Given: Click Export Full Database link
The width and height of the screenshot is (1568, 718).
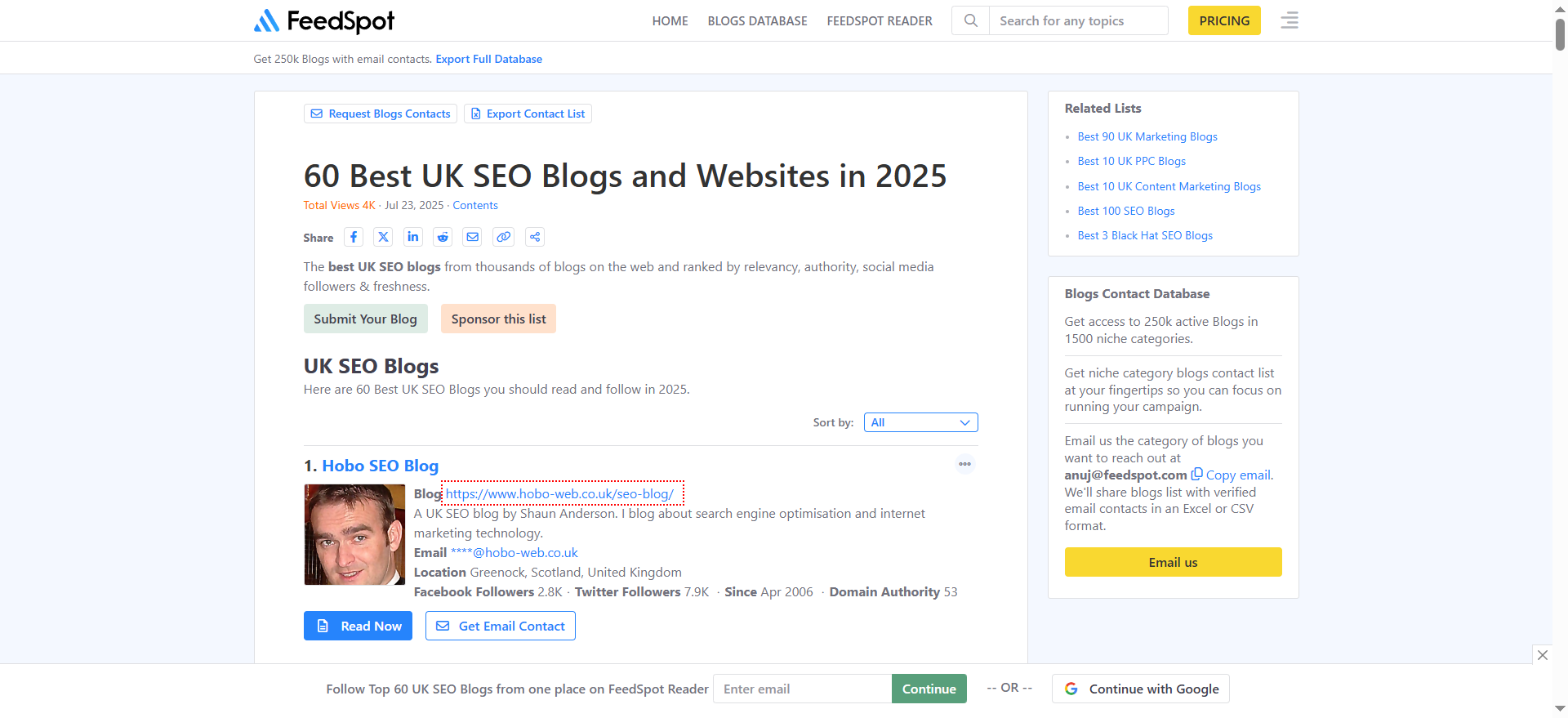Looking at the screenshot, I should 489,59.
